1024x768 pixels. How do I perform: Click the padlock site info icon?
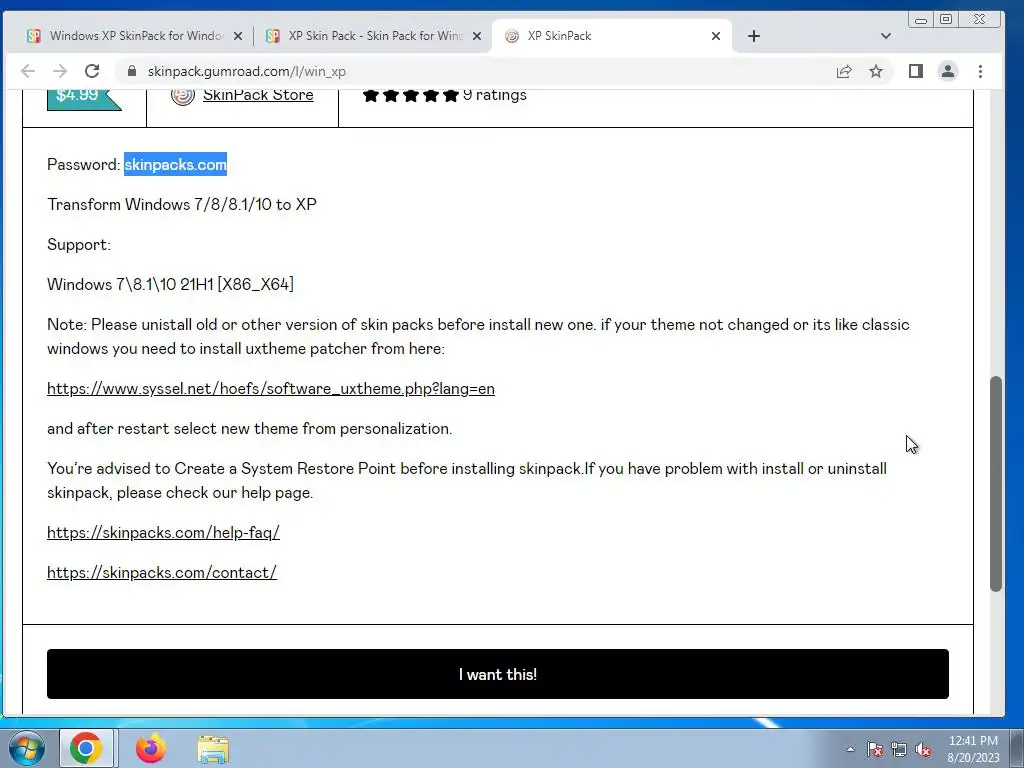(132, 71)
